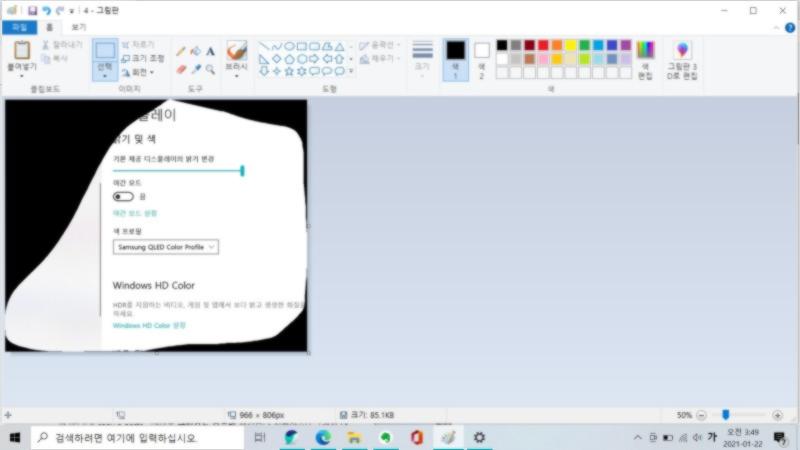Click 잘라내기 (Cut) scissors button
This screenshot has height=450, width=800.
(62, 45)
